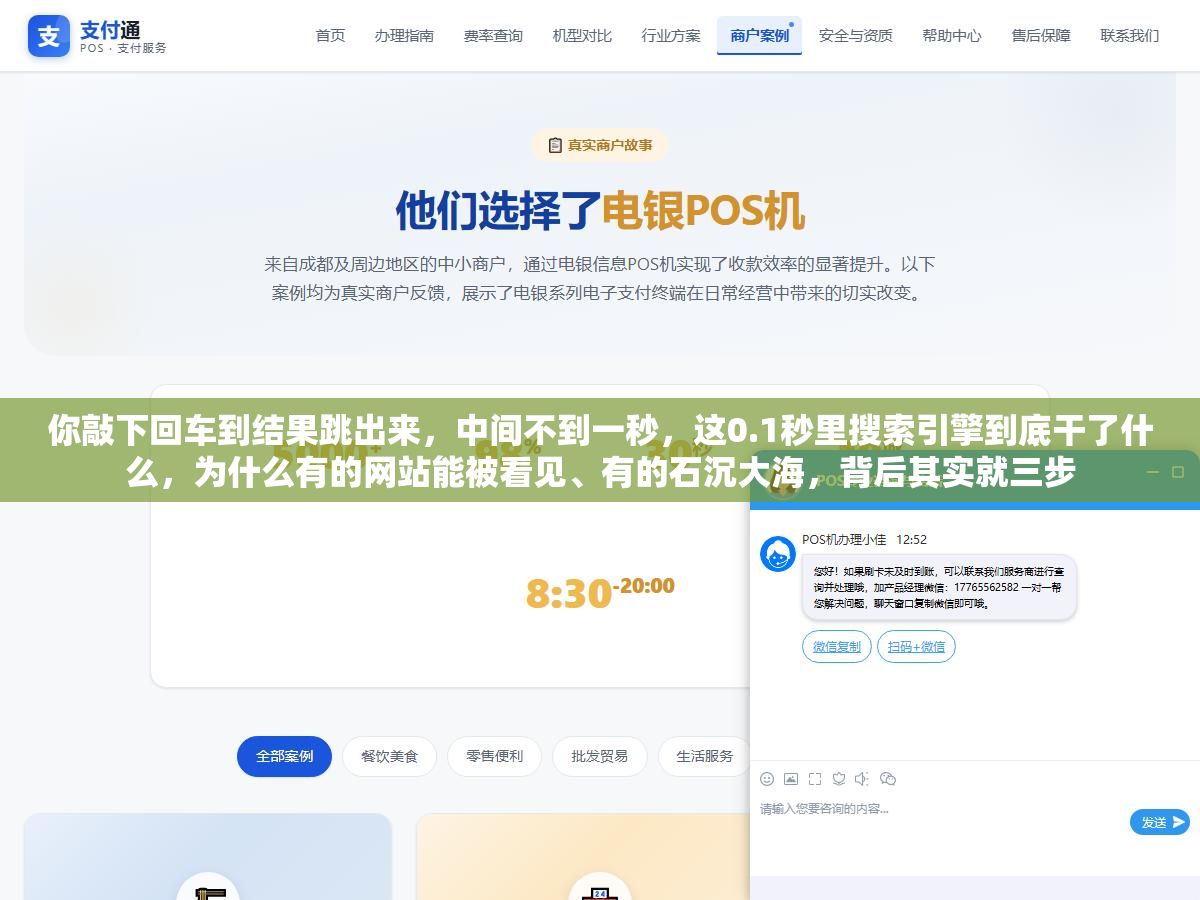Viewport: 1200px width, 900px height.
Task: Minimize the chat widget window
Action: [x=1152, y=472]
